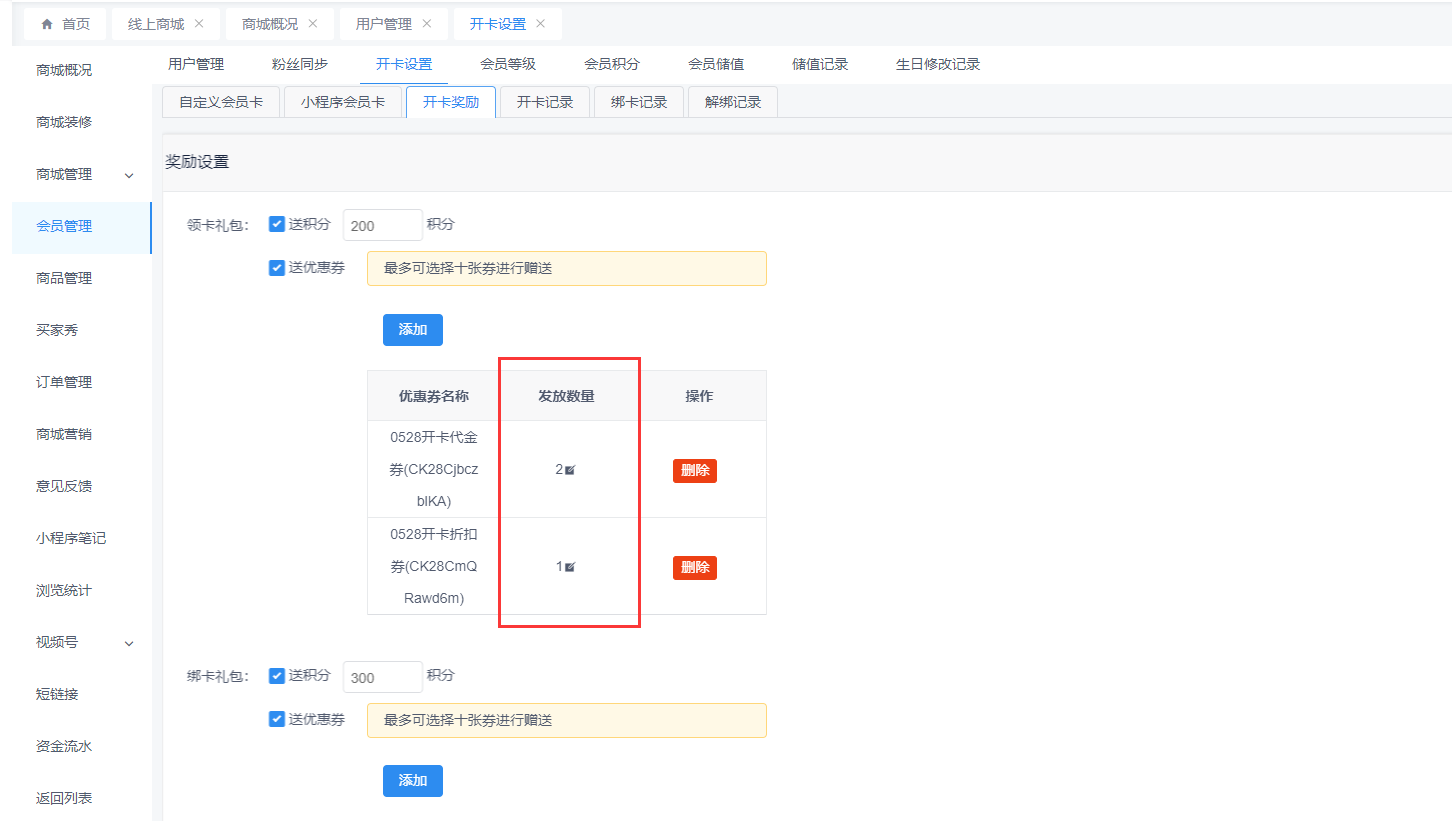Image resolution: width=1452 pixels, height=821 pixels.
Task: Close the 用户管理 tab
Action: coord(427,24)
